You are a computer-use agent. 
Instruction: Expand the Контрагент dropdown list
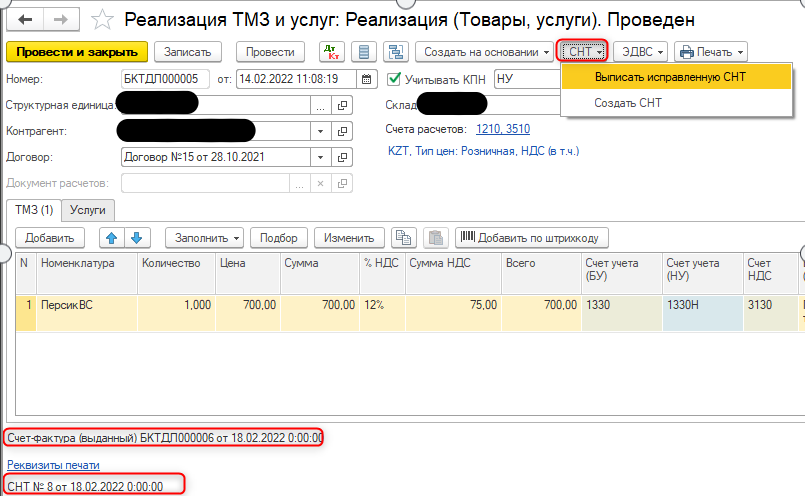pos(320,131)
